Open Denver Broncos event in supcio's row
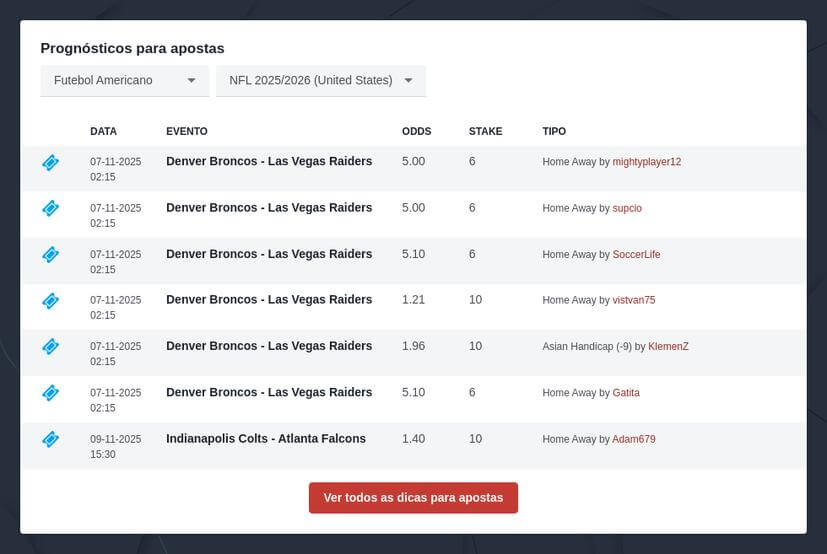827x554 pixels. 269,207
